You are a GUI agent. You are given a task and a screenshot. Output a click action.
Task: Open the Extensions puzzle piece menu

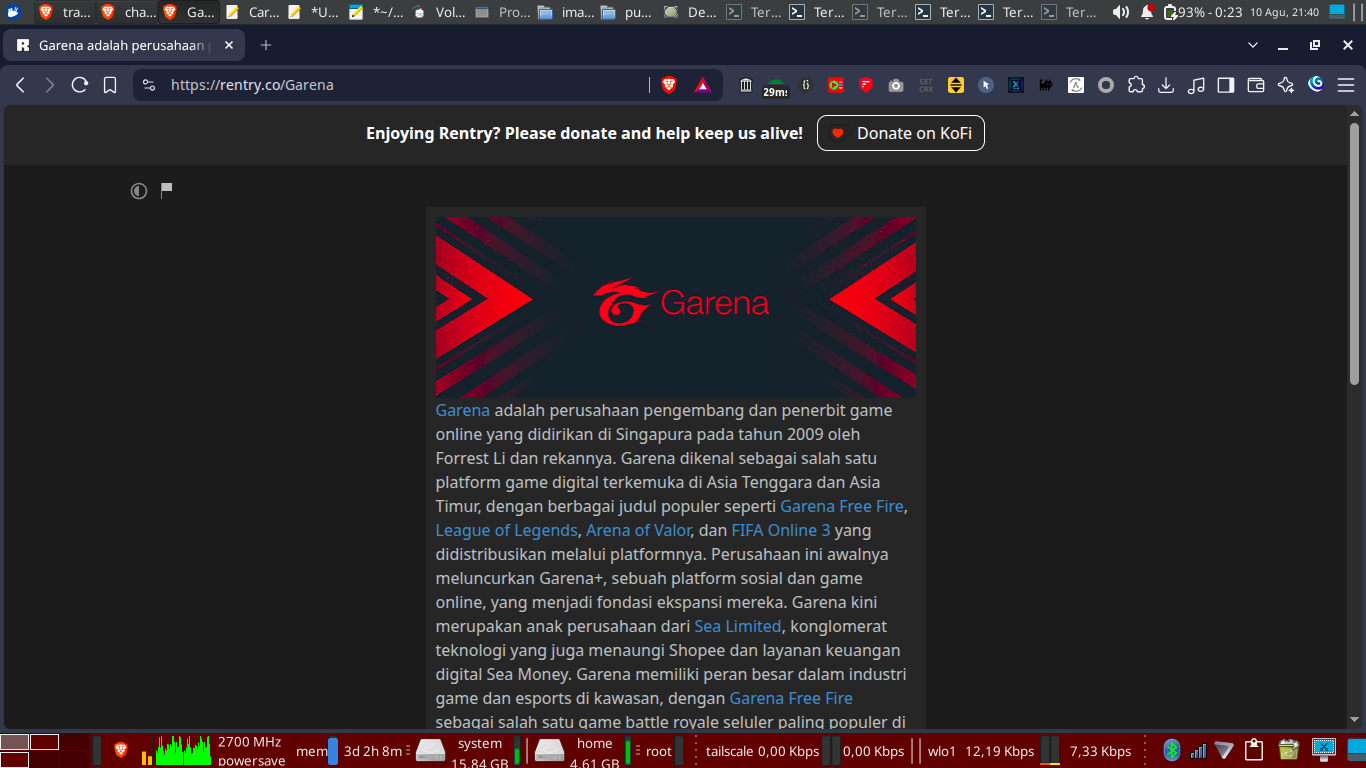[x=1136, y=85]
